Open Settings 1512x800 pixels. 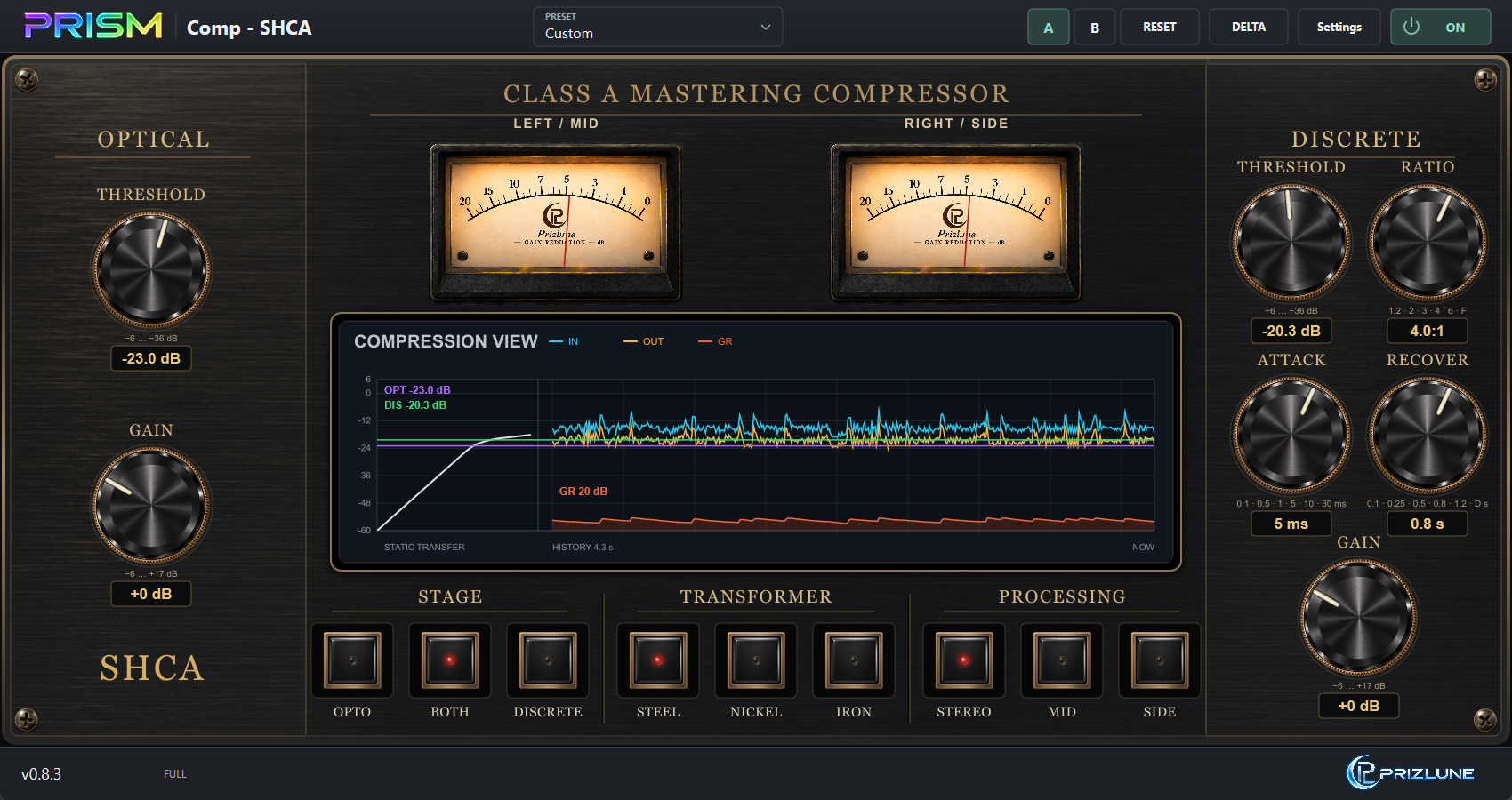pyautogui.click(x=1339, y=27)
